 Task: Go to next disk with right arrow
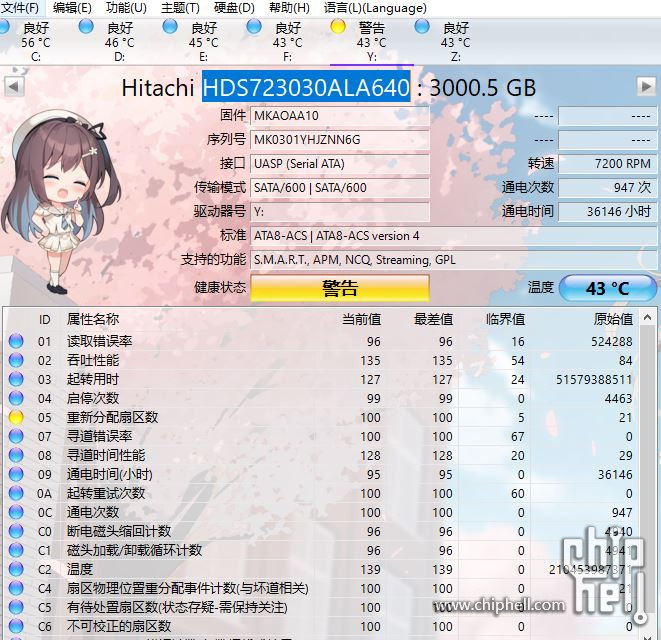(646, 87)
